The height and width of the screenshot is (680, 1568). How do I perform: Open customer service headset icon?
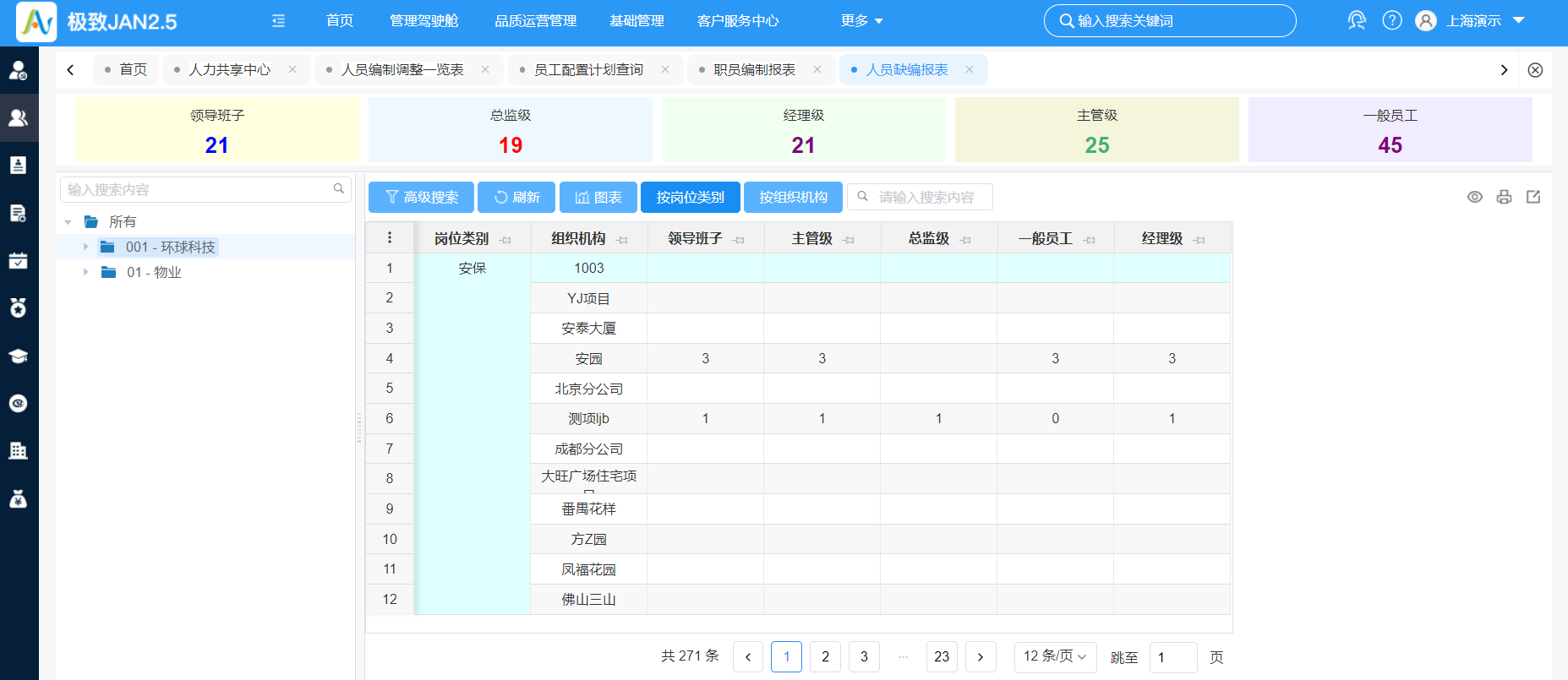pyautogui.click(x=1357, y=20)
